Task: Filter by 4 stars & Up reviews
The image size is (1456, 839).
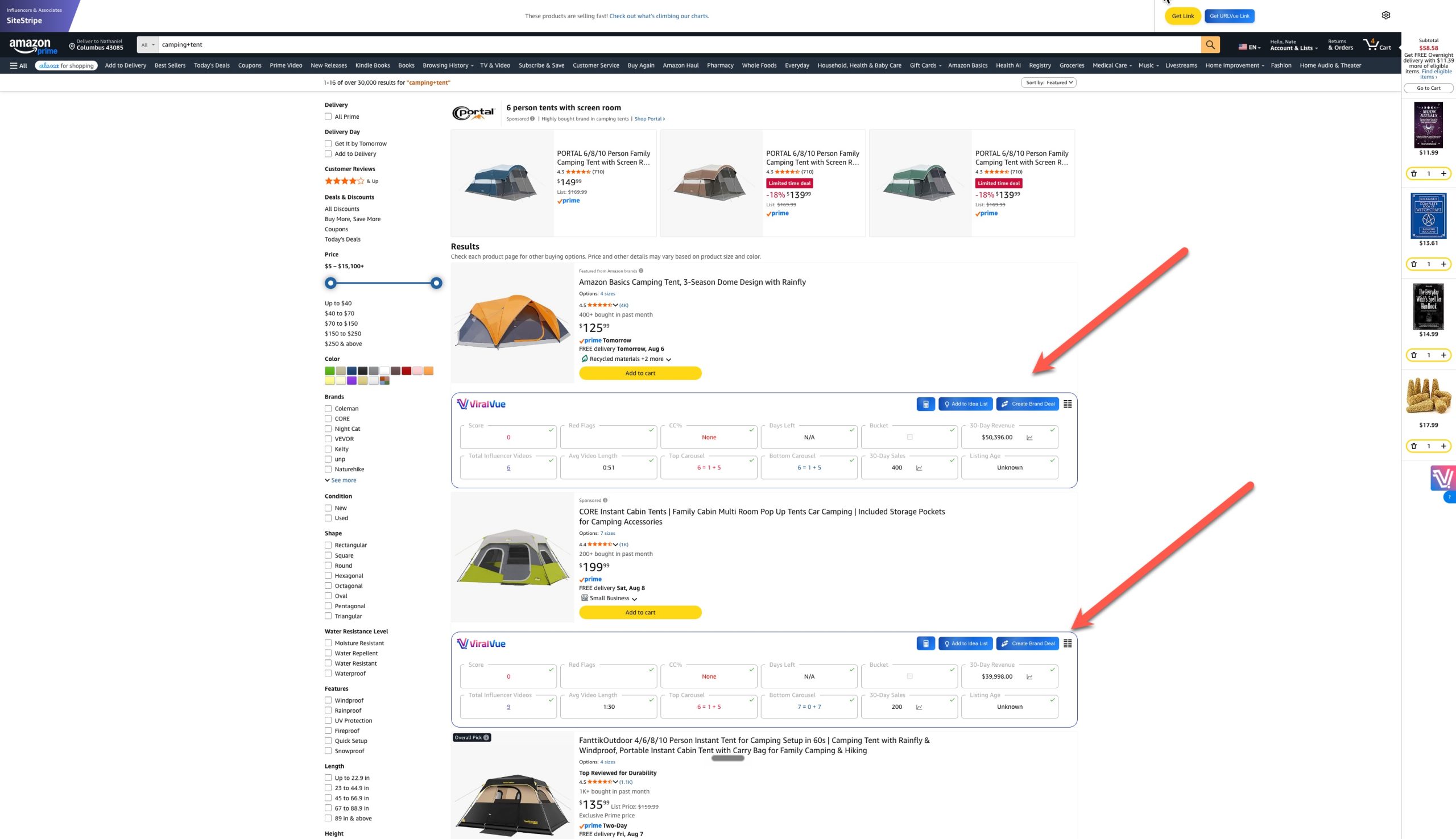Action: pyautogui.click(x=351, y=181)
